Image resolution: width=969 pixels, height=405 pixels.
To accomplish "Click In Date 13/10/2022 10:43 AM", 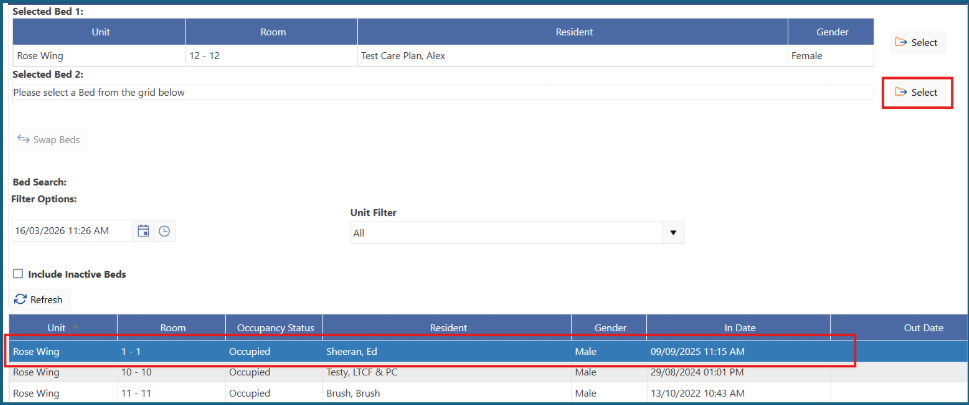I will pyautogui.click(x=738, y=393).
